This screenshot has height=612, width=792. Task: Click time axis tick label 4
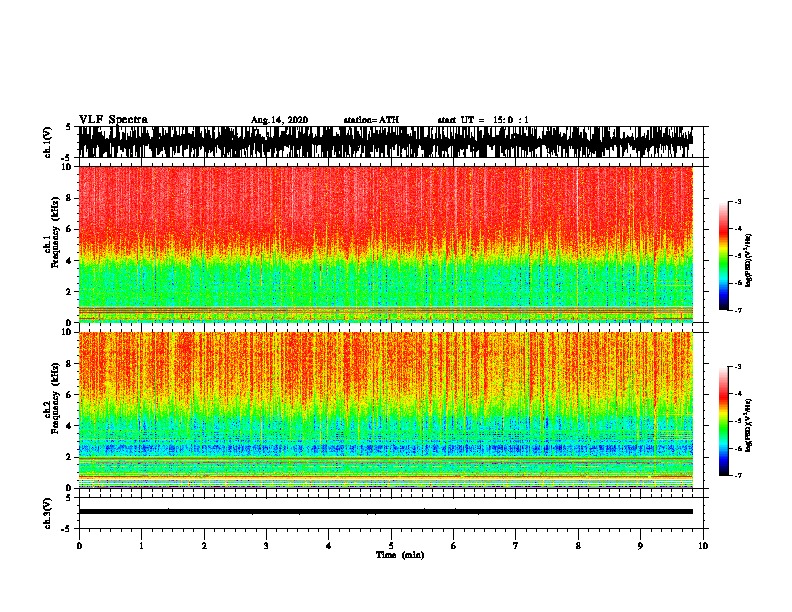(329, 546)
